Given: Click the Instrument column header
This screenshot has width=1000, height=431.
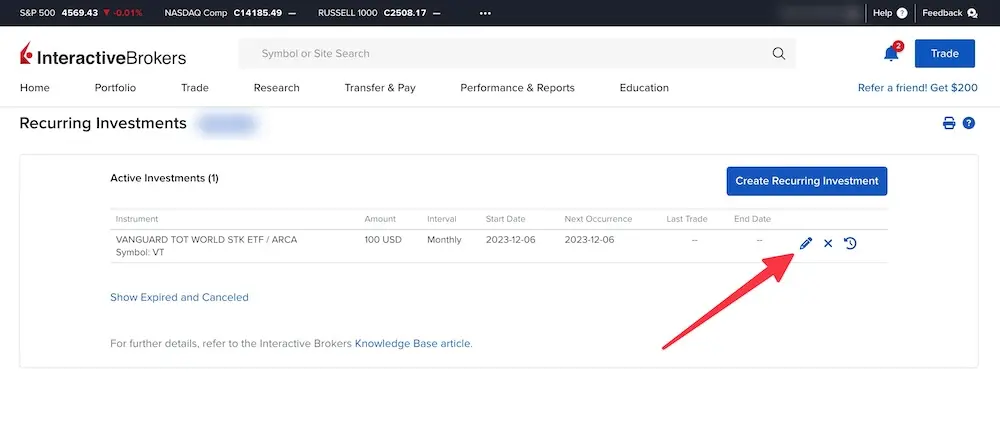Looking at the screenshot, I should tap(136, 219).
